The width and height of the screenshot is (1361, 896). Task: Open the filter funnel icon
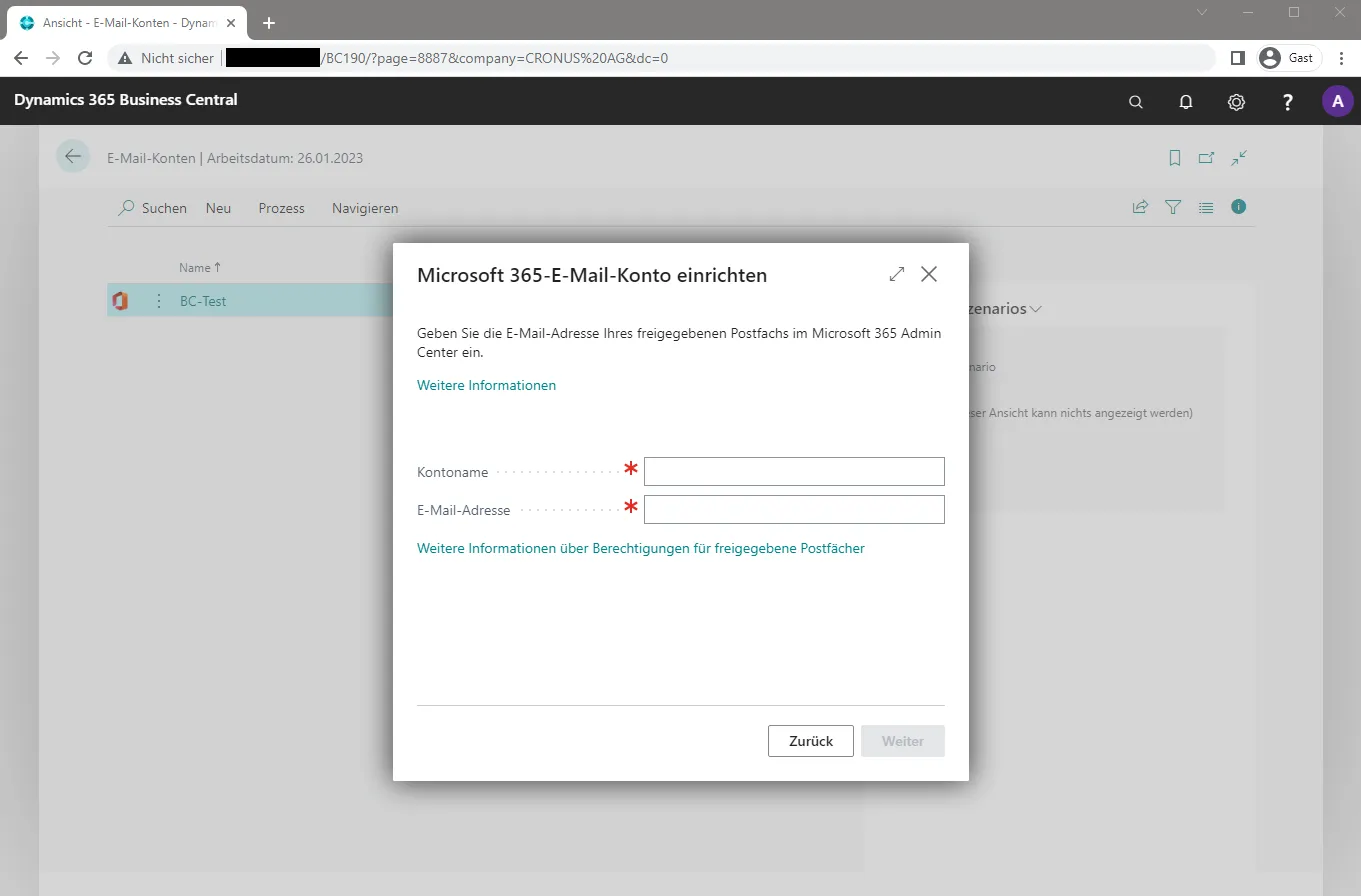(x=1173, y=207)
